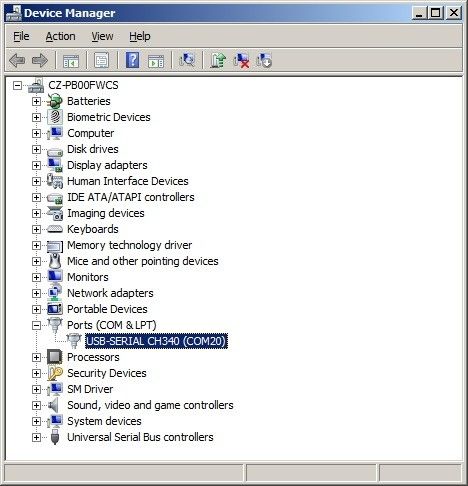Click the Forward arrow toolbar icon
The height and width of the screenshot is (486, 468).
40,61
